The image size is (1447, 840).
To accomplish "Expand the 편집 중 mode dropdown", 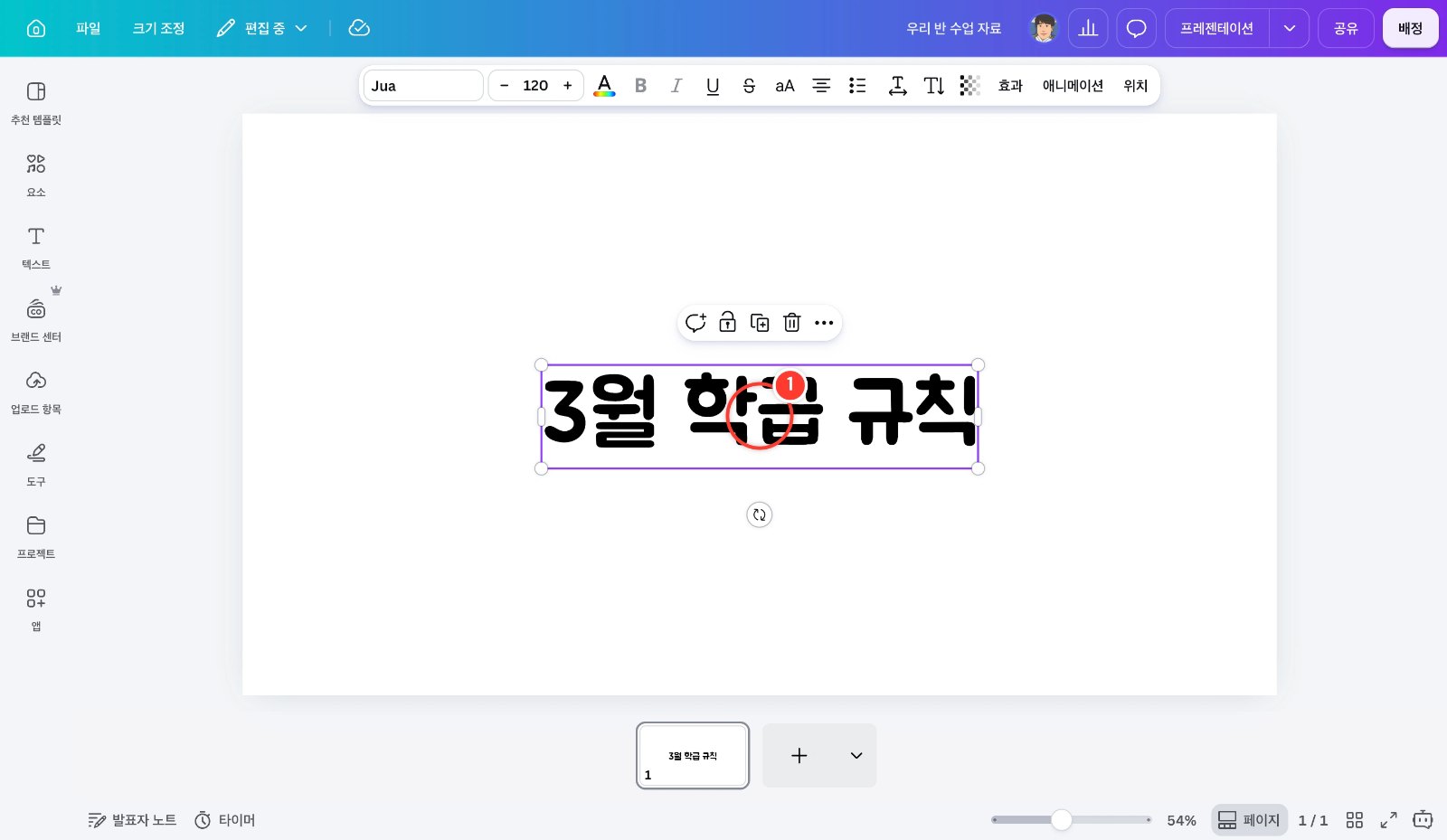I will tap(262, 28).
